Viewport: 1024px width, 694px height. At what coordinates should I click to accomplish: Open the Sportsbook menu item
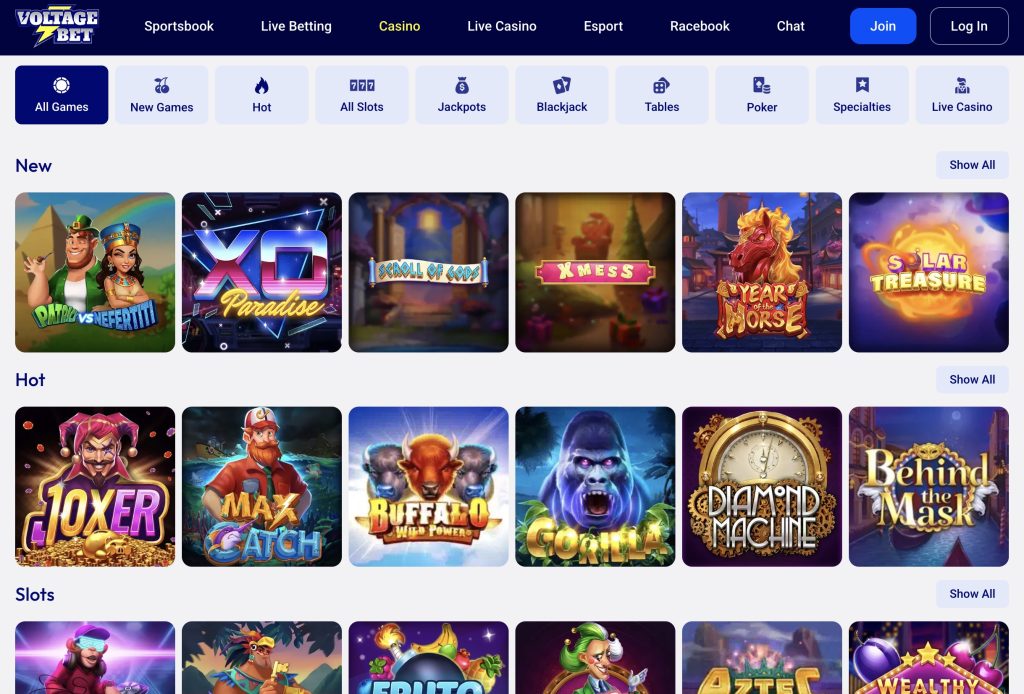click(179, 26)
